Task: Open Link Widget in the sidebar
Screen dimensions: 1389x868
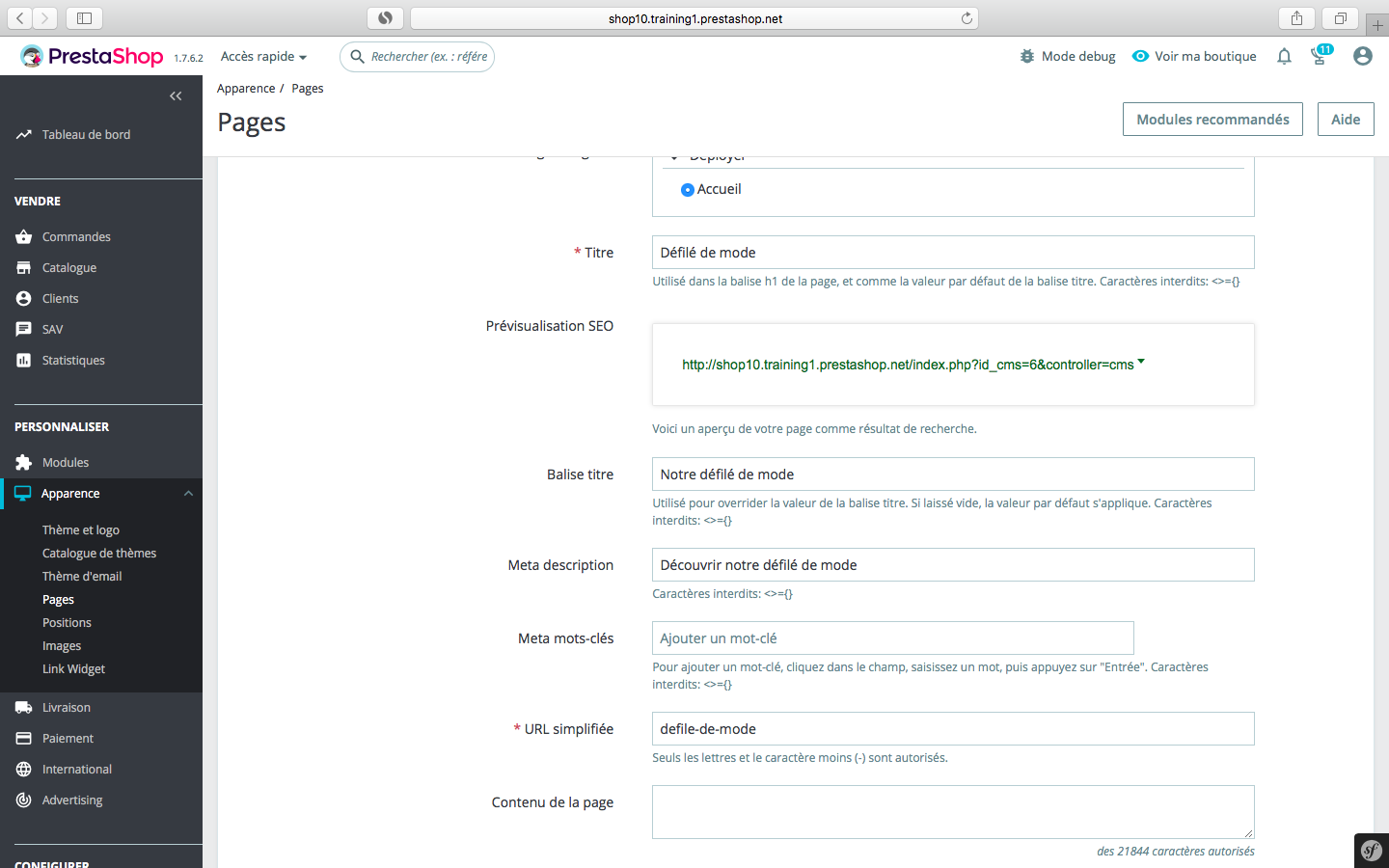Action: [73, 669]
